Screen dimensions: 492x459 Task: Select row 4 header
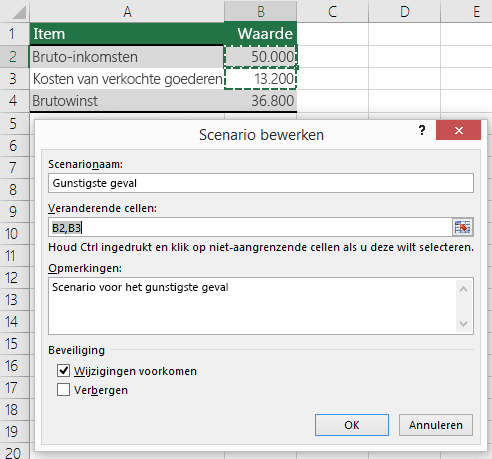(x=12, y=101)
